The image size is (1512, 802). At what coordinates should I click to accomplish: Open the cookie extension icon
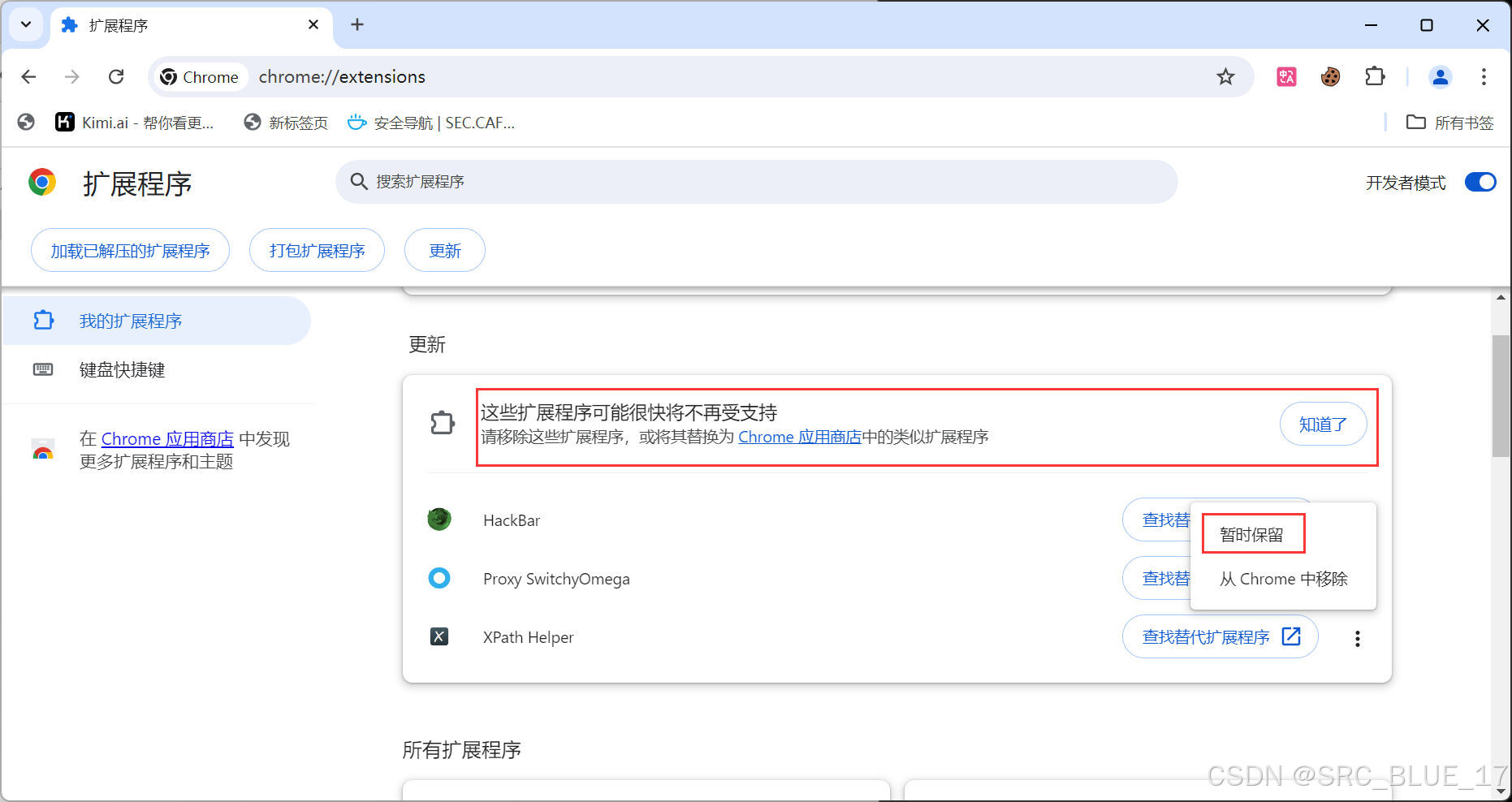coord(1330,77)
